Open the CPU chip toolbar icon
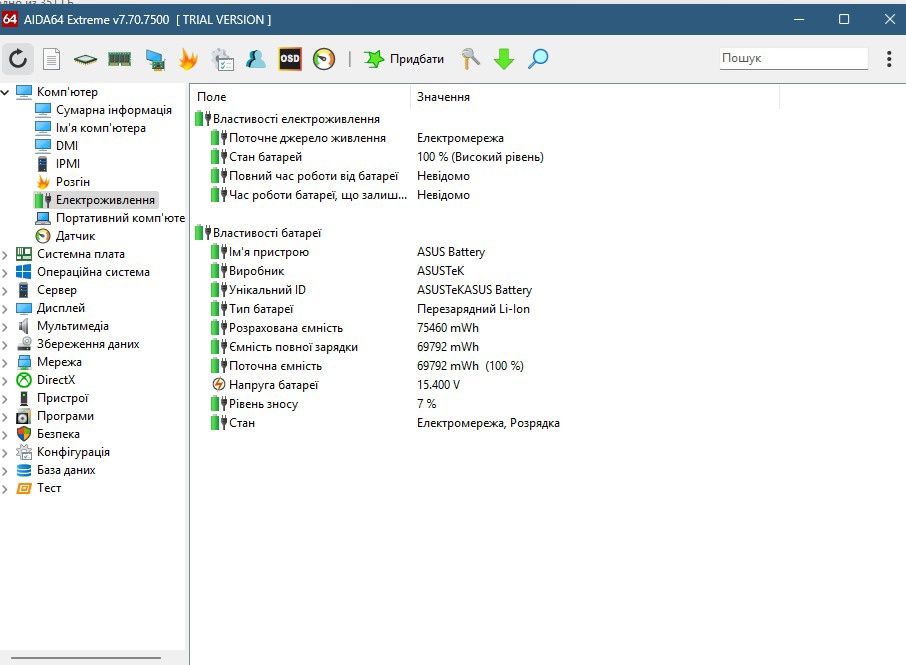Screen dimensions: 906x665 [x=85, y=59]
